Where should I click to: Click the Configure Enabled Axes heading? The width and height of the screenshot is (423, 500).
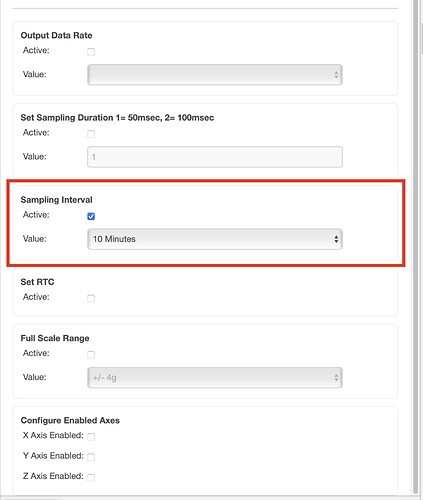[x=70, y=420]
